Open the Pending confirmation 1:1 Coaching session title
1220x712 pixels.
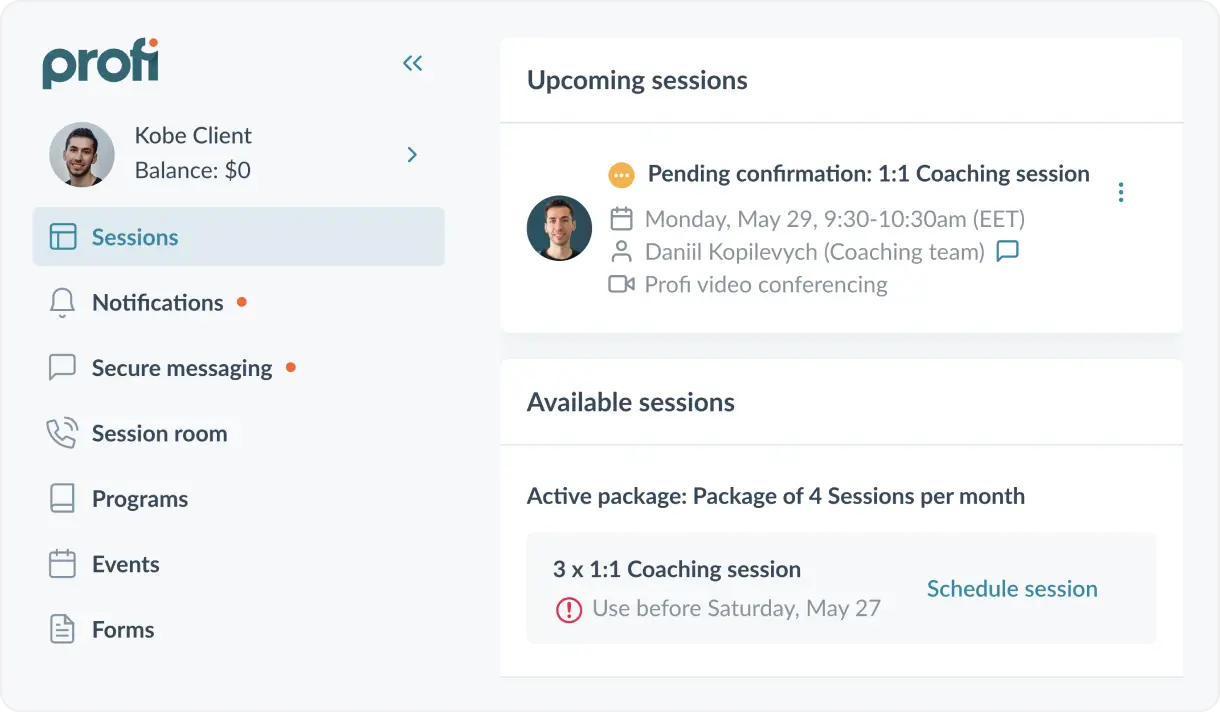pyautogui.click(x=868, y=174)
